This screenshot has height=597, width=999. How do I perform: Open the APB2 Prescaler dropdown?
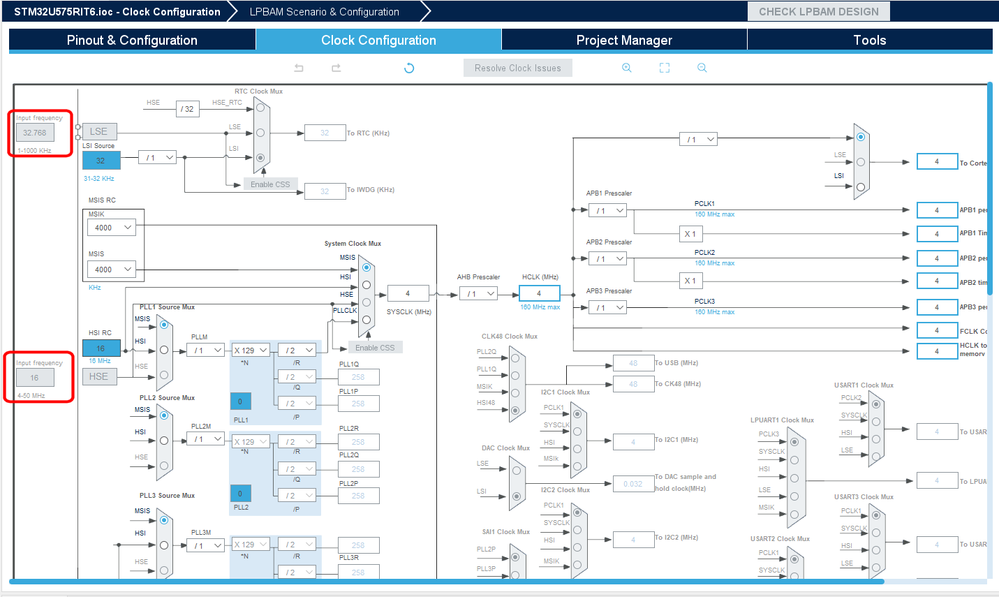pos(607,259)
